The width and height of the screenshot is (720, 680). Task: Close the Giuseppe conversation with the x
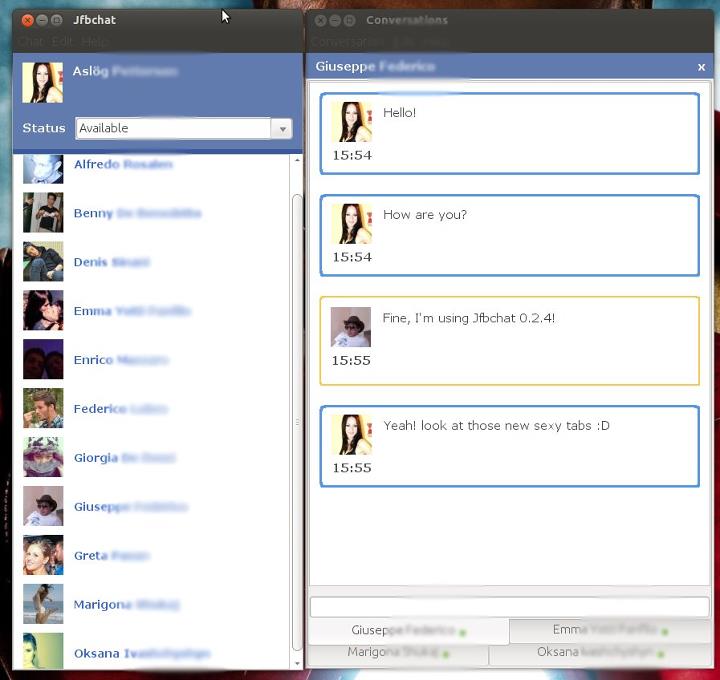[x=701, y=67]
